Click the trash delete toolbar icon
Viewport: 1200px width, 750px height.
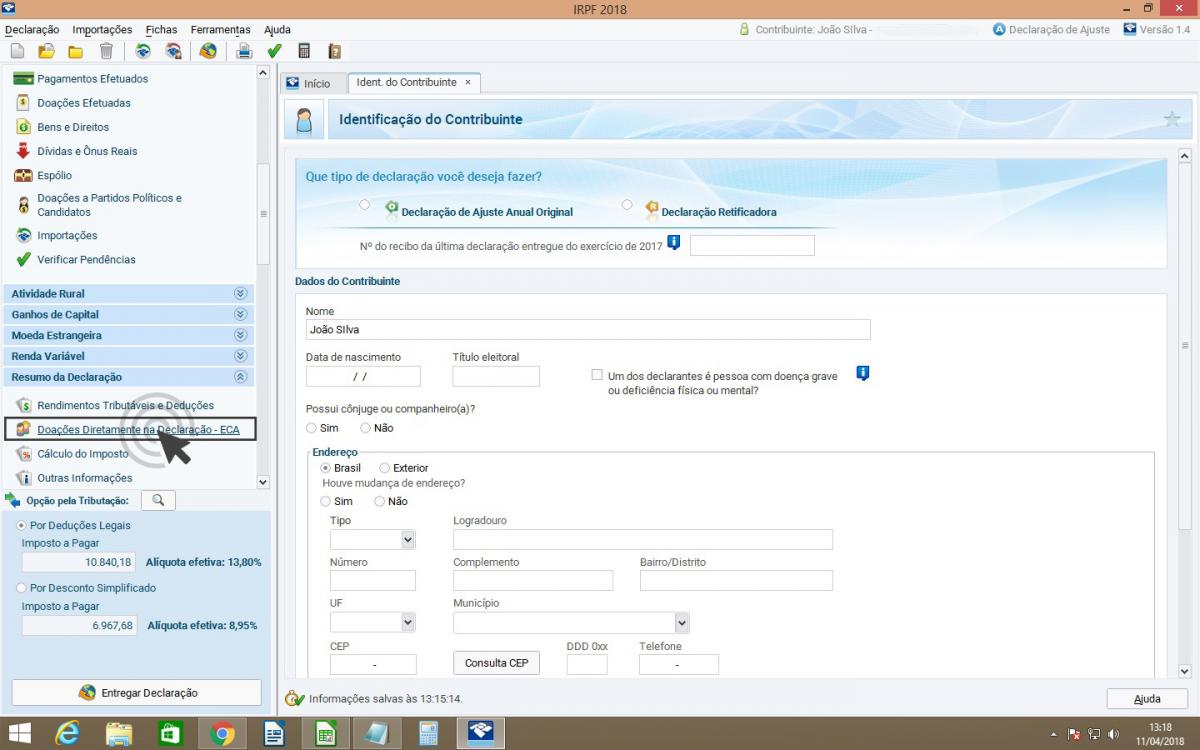(x=106, y=51)
